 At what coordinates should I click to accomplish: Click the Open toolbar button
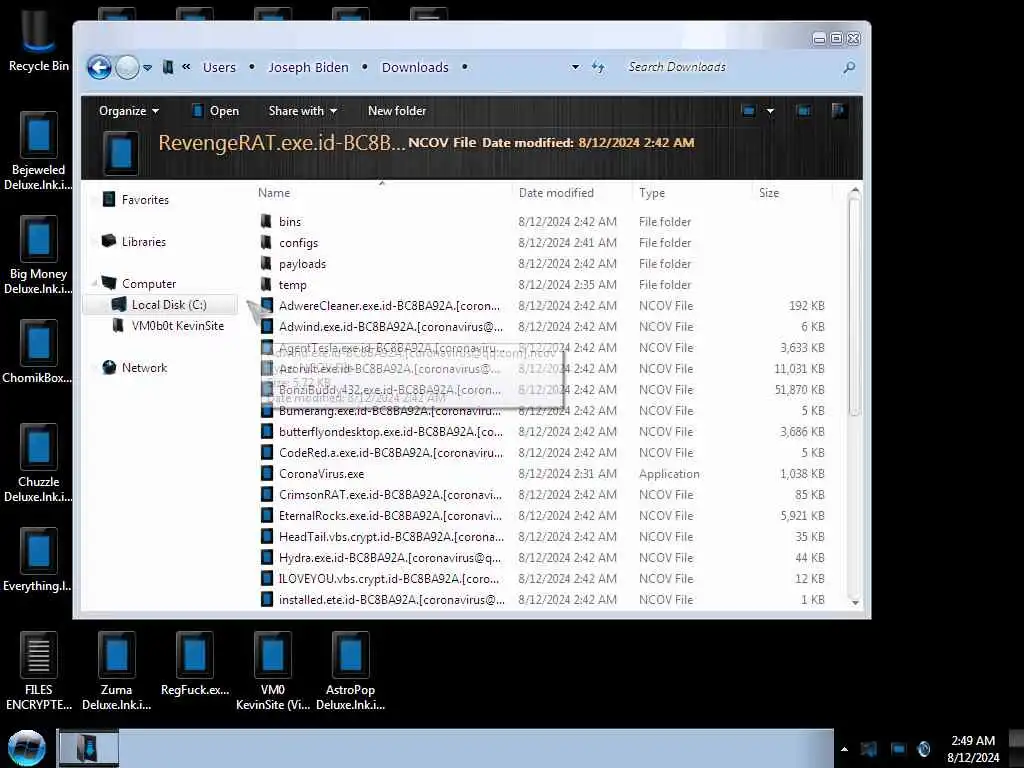tap(216, 111)
